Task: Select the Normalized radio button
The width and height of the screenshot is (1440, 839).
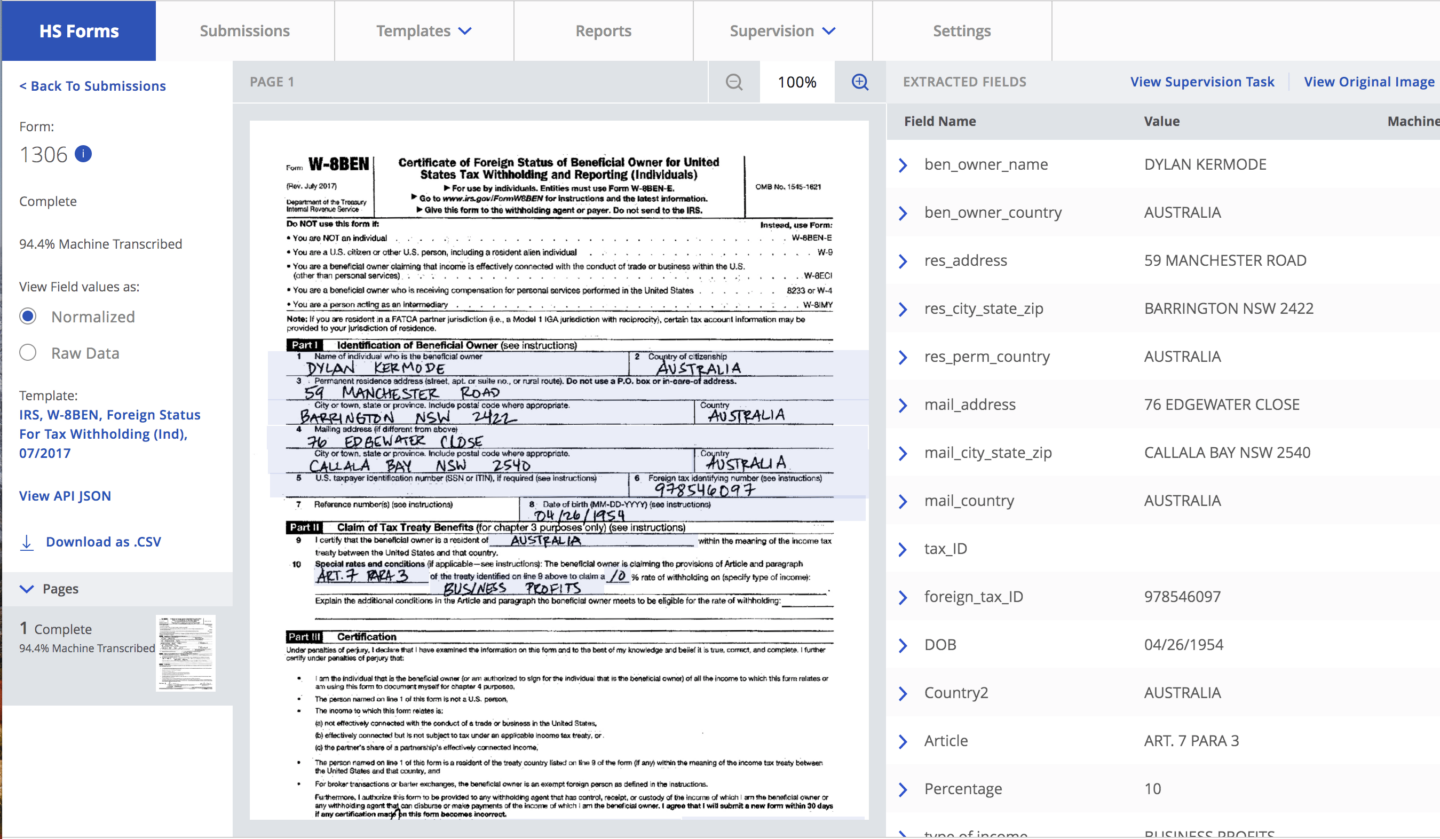Action: pyautogui.click(x=28, y=316)
